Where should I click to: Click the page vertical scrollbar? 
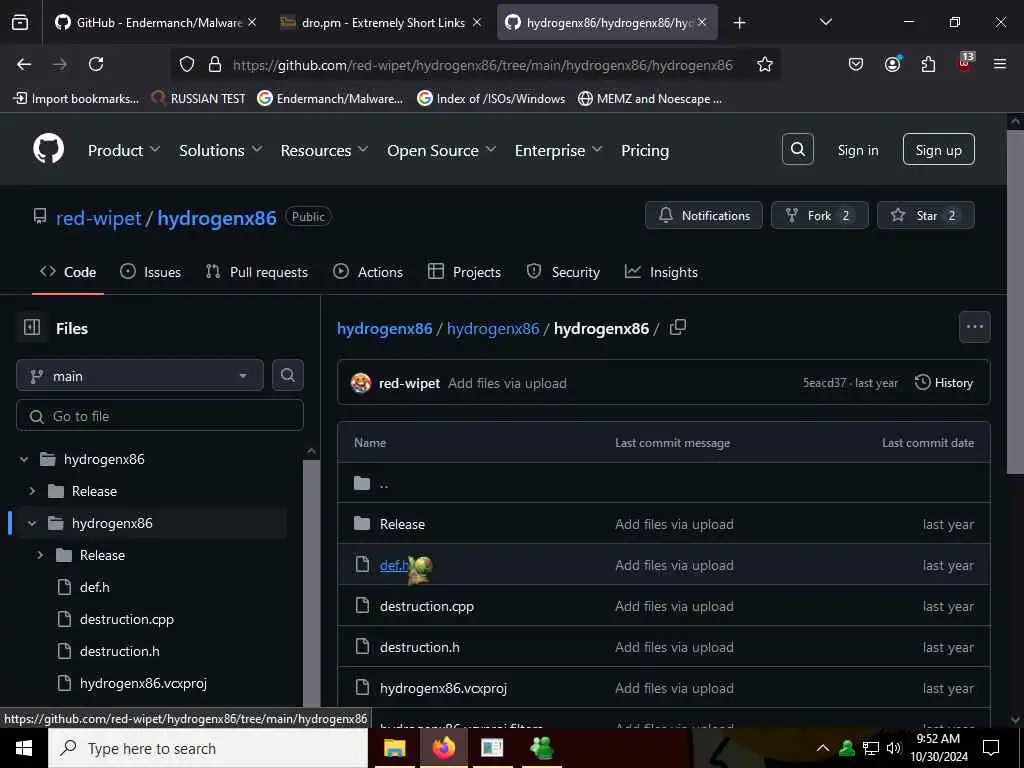tap(1015, 302)
